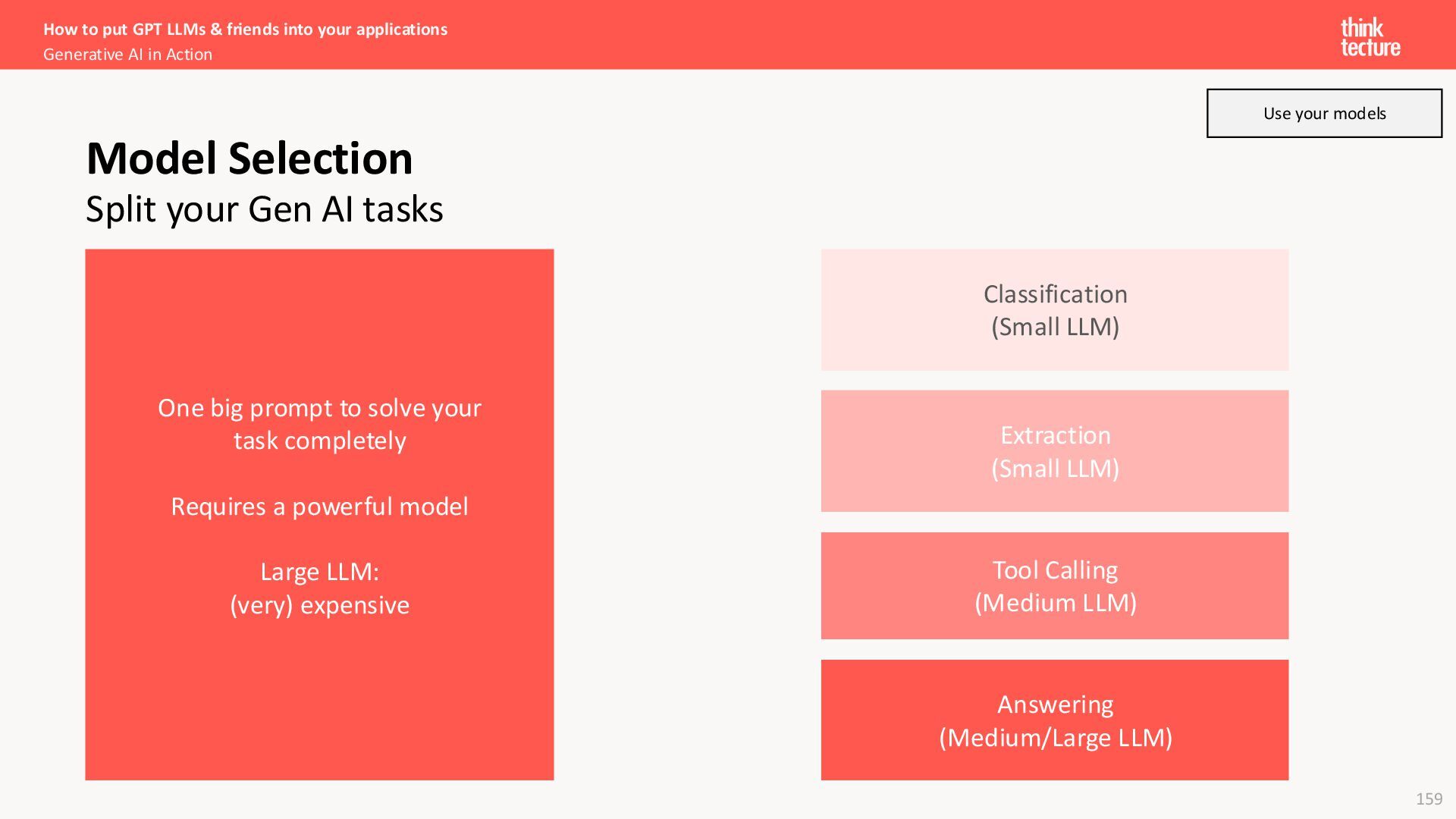Select the Answering (Medium/Large LLM) box
The image size is (1456, 819).
coord(1055,720)
